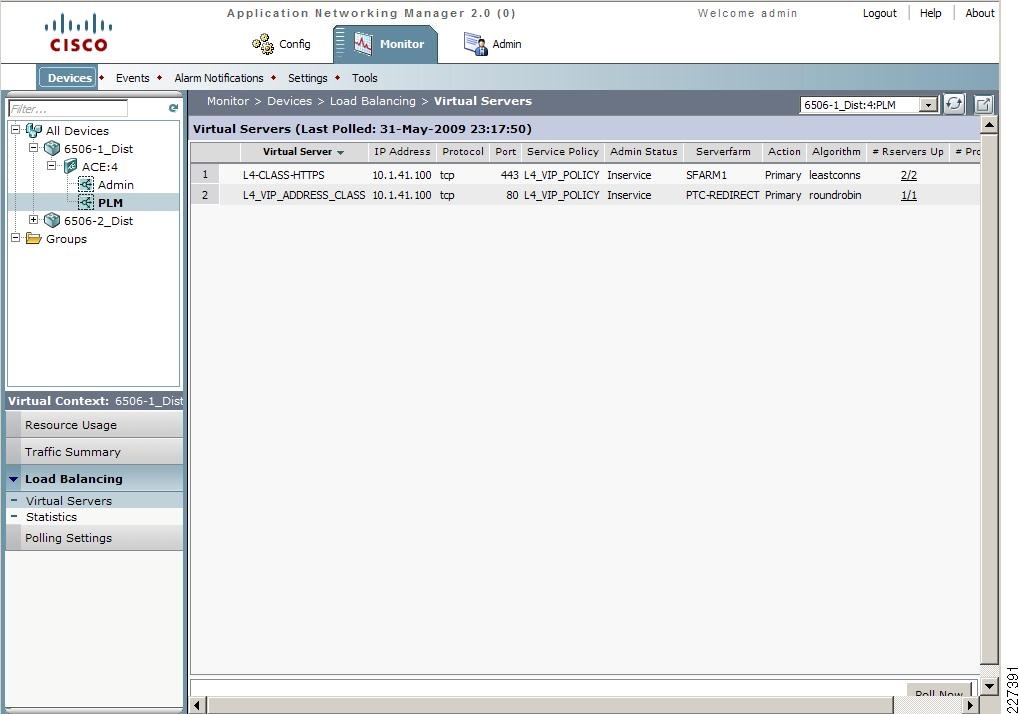Sort by IP Address column
The width and height of the screenshot is (1019, 714).
[x=402, y=151]
